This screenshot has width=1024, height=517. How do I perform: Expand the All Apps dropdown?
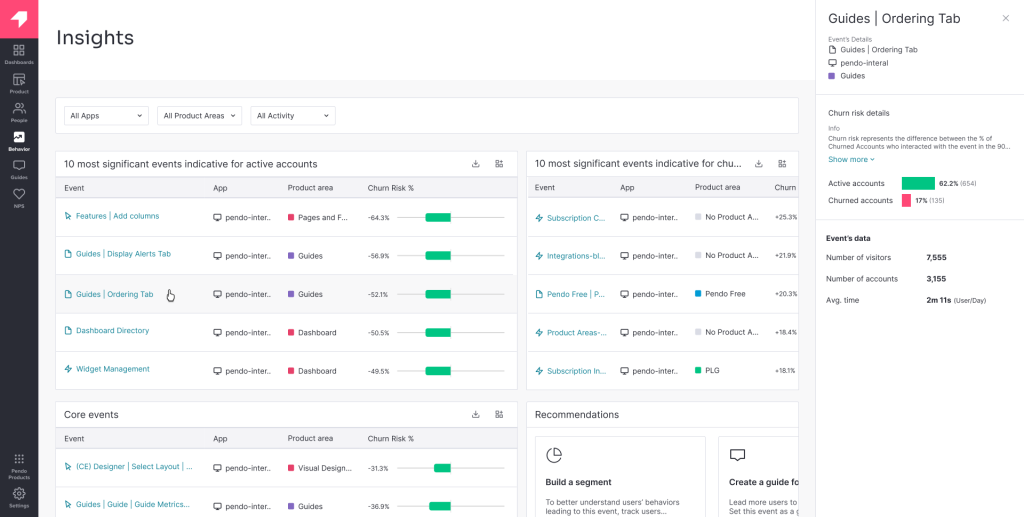point(107,116)
